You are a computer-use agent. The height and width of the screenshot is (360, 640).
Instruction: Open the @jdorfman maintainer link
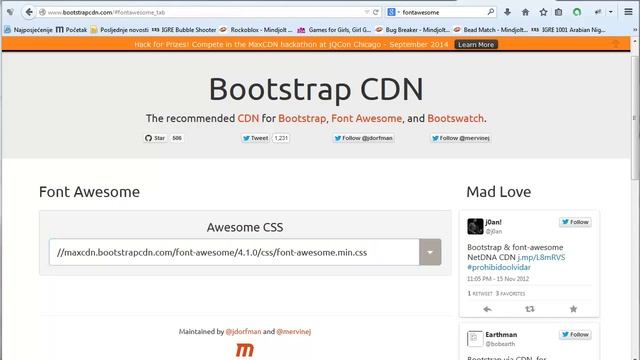point(243,331)
